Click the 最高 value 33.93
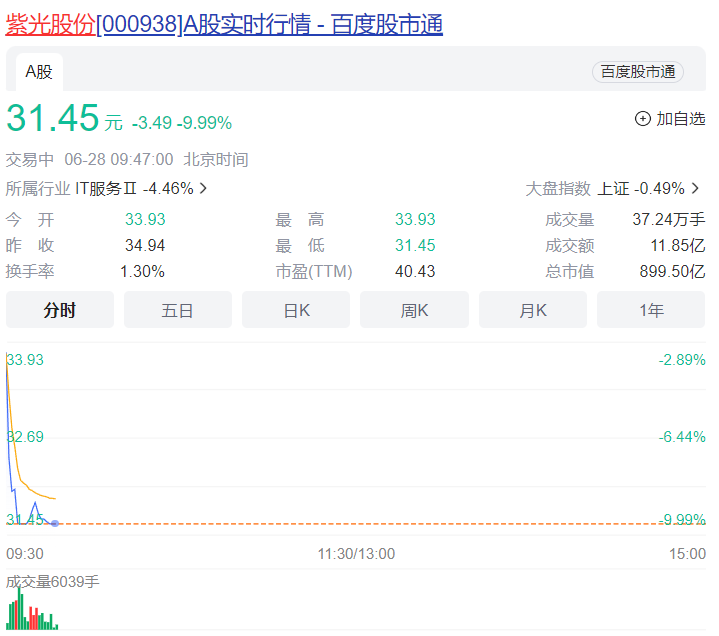Viewport: 719px width, 636px height. pyautogui.click(x=415, y=220)
